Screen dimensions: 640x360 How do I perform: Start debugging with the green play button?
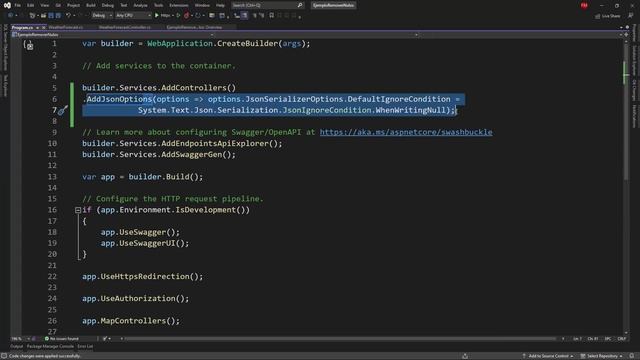click(157, 16)
